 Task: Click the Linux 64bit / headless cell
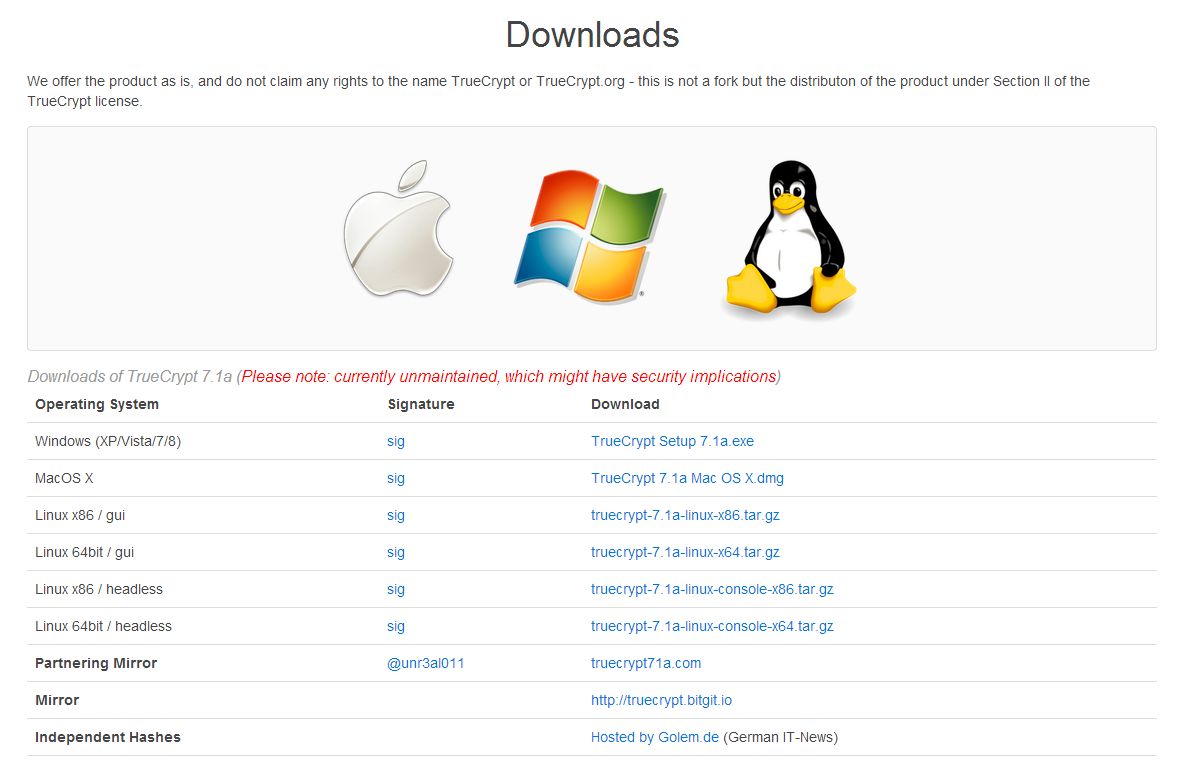(104, 626)
